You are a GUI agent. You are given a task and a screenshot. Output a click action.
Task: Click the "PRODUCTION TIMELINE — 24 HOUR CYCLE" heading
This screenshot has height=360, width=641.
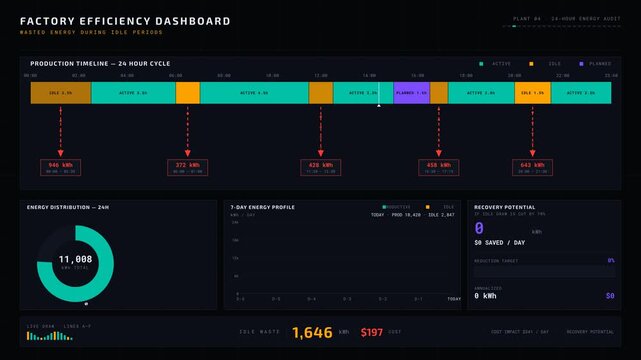pos(100,64)
